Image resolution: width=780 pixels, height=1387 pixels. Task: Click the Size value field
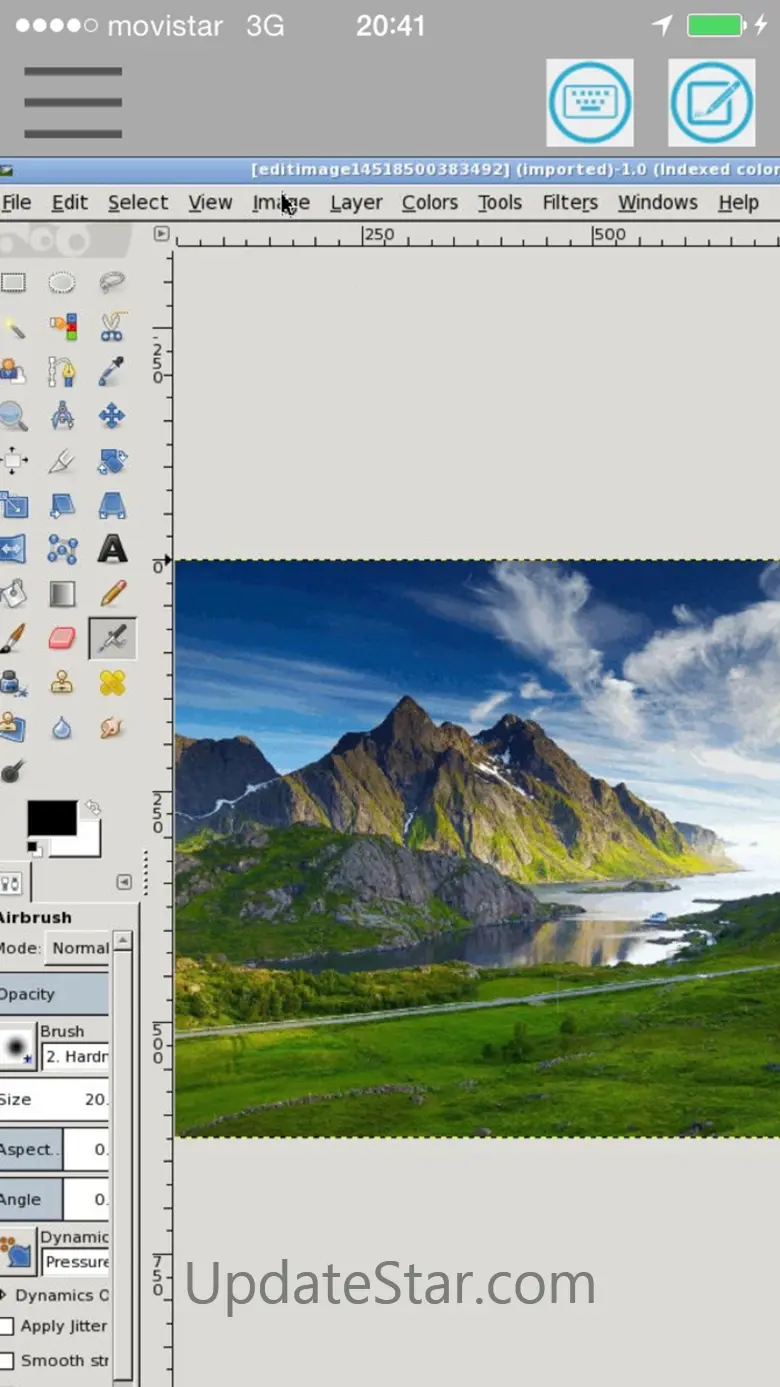point(54,1099)
